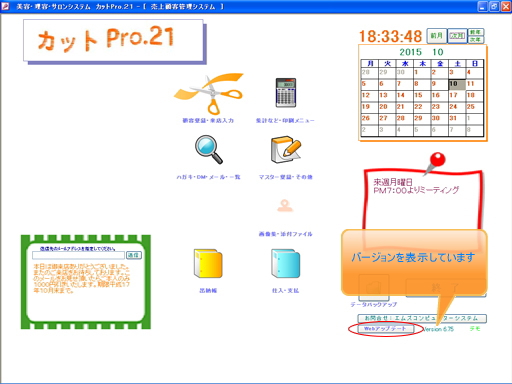Open the yellow binder cash book
Screen dimensions: 512x384
(x=208, y=263)
